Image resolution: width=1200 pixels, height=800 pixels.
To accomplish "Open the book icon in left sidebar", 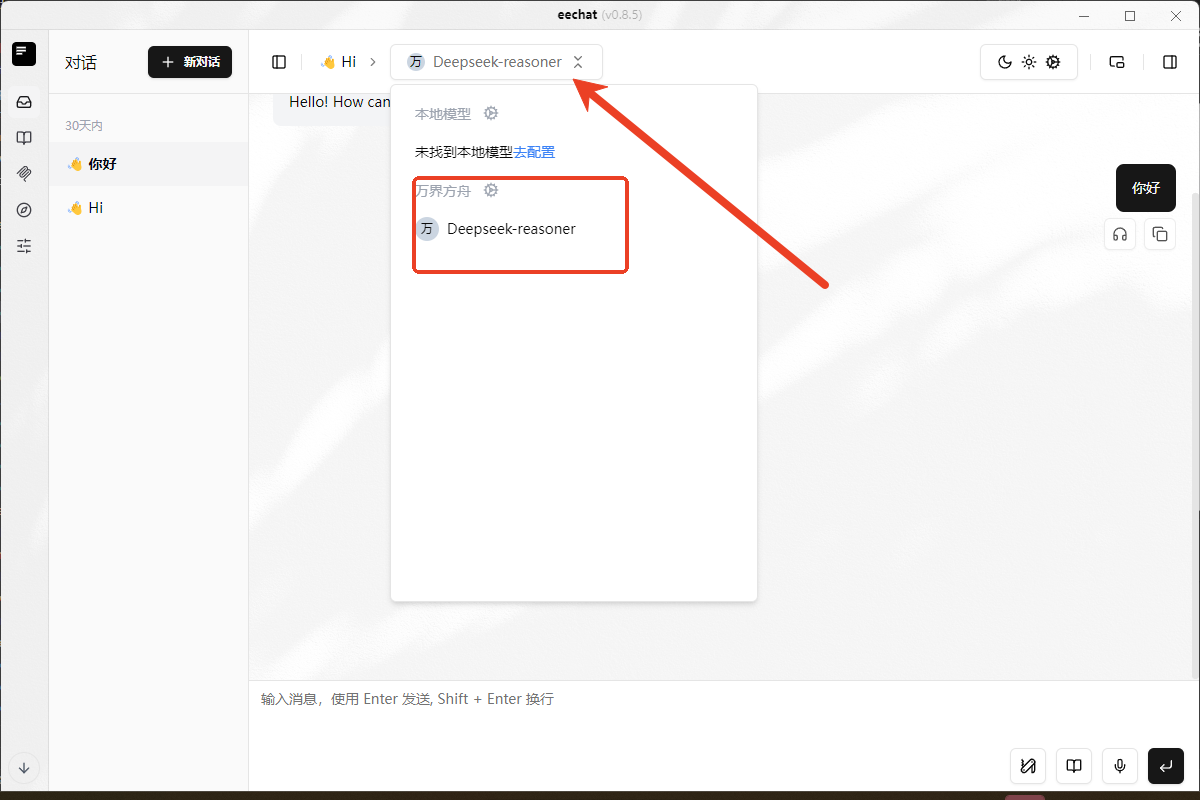I will 24,138.
